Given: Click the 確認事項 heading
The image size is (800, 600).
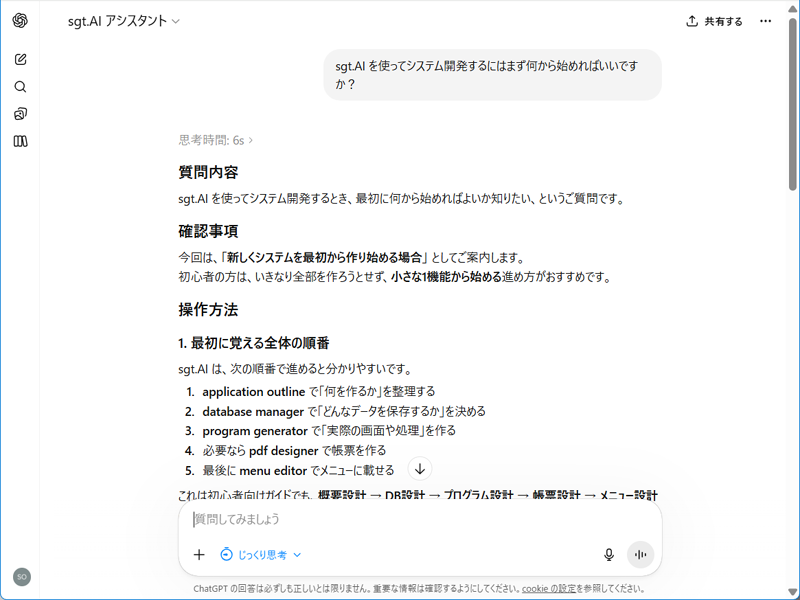Looking at the screenshot, I should tap(208, 231).
